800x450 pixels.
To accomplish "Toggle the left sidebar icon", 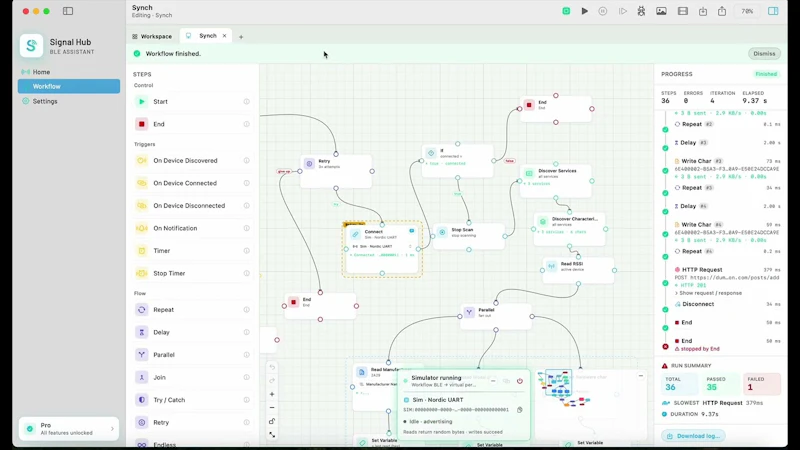I will (x=68, y=11).
